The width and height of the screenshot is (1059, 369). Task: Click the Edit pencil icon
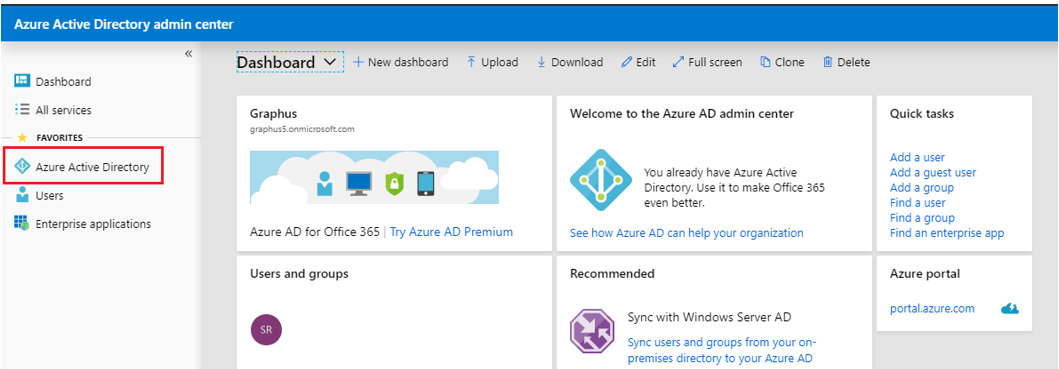tap(626, 62)
